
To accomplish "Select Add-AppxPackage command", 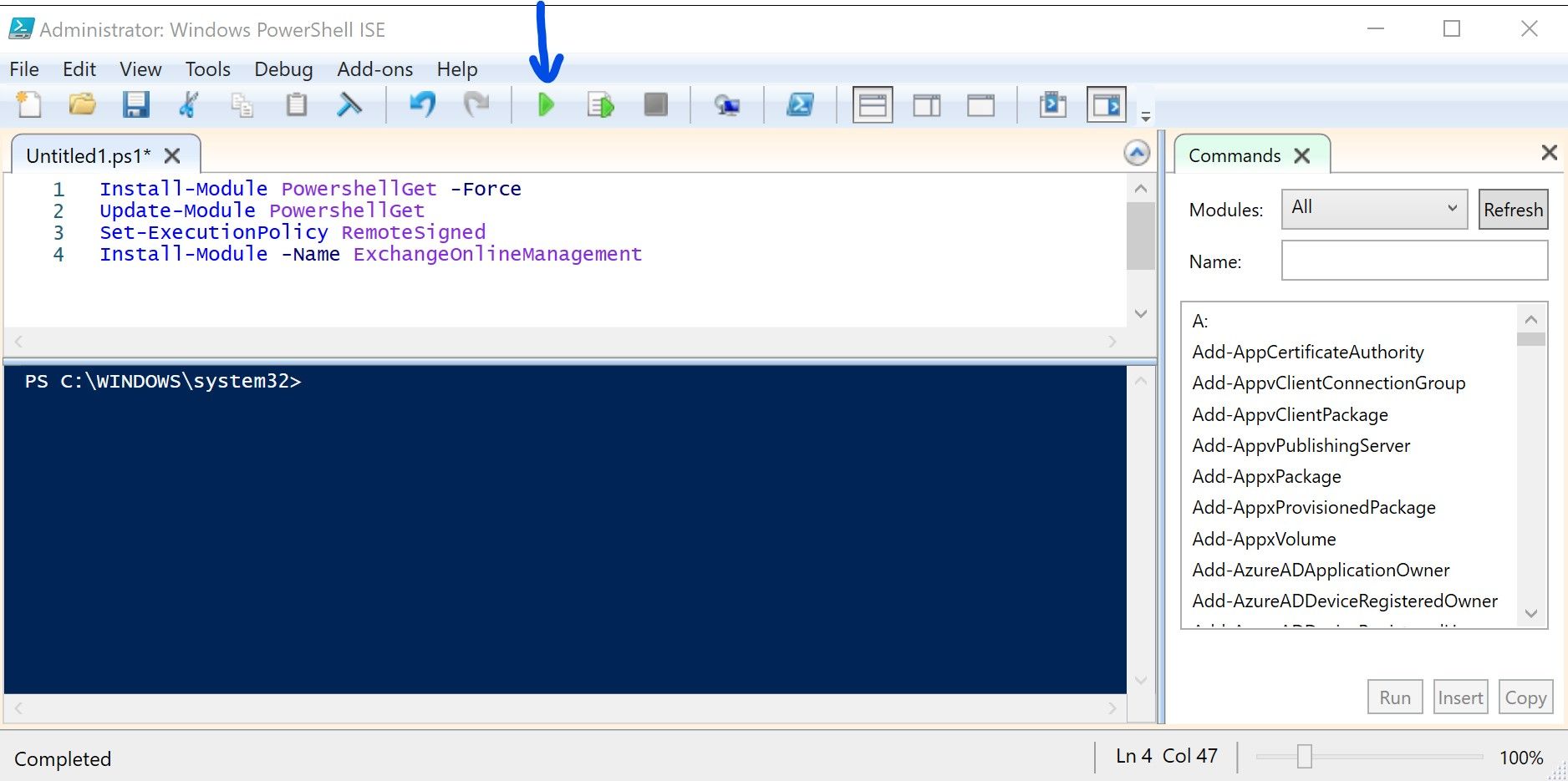I will tap(1266, 476).
